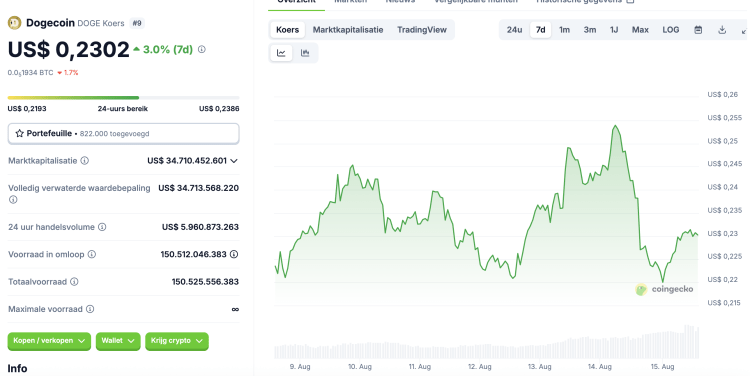
Task: Download chart data icon
Action: pyautogui.click(x=722, y=30)
